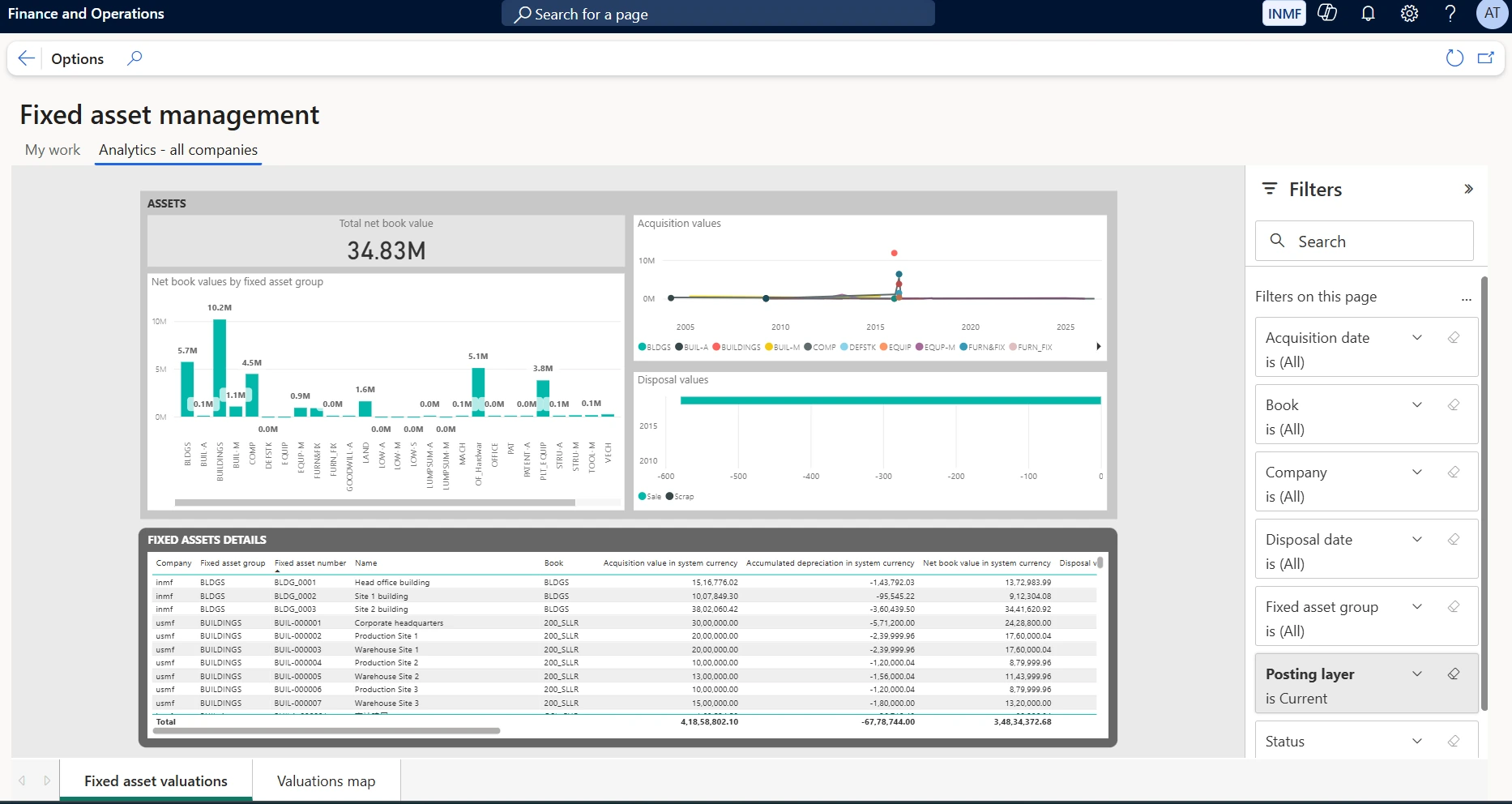
Task: Clear the Fixed asset group filter eraser
Action: [1454, 606]
